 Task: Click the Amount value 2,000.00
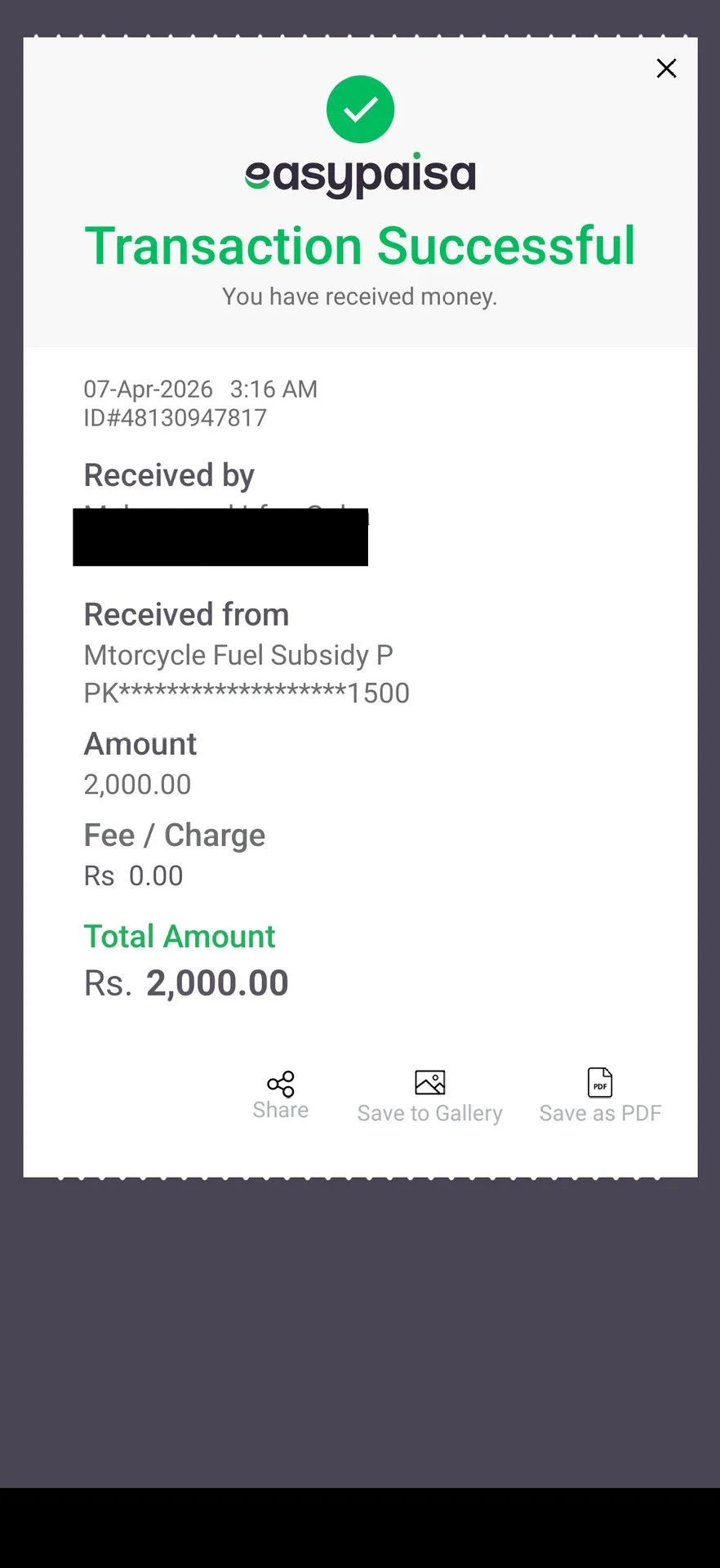[x=137, y=785]
